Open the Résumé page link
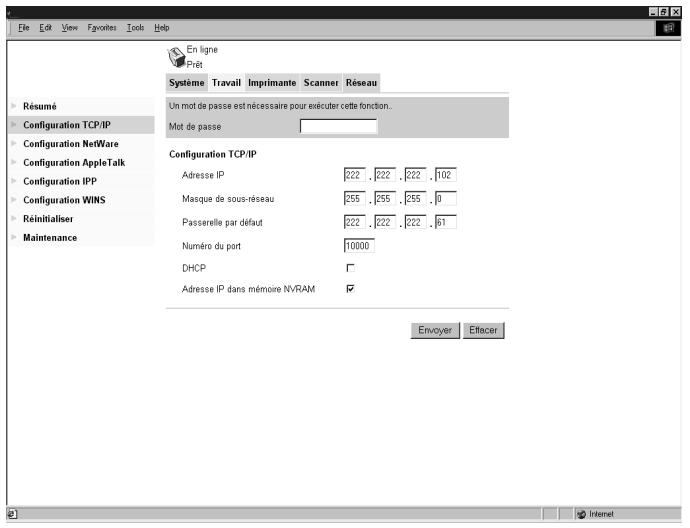This screenshot has height=528, width=690. point(40,106)
